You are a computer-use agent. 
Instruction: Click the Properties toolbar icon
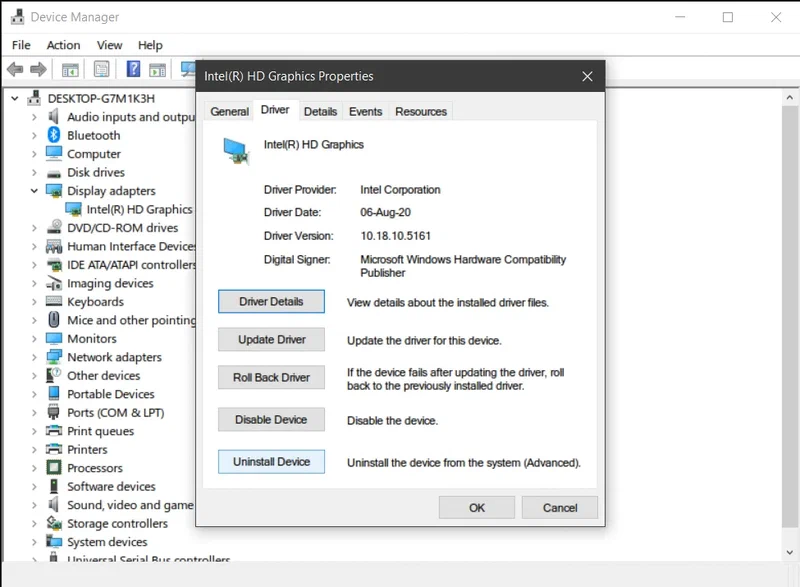pos(101,69)
